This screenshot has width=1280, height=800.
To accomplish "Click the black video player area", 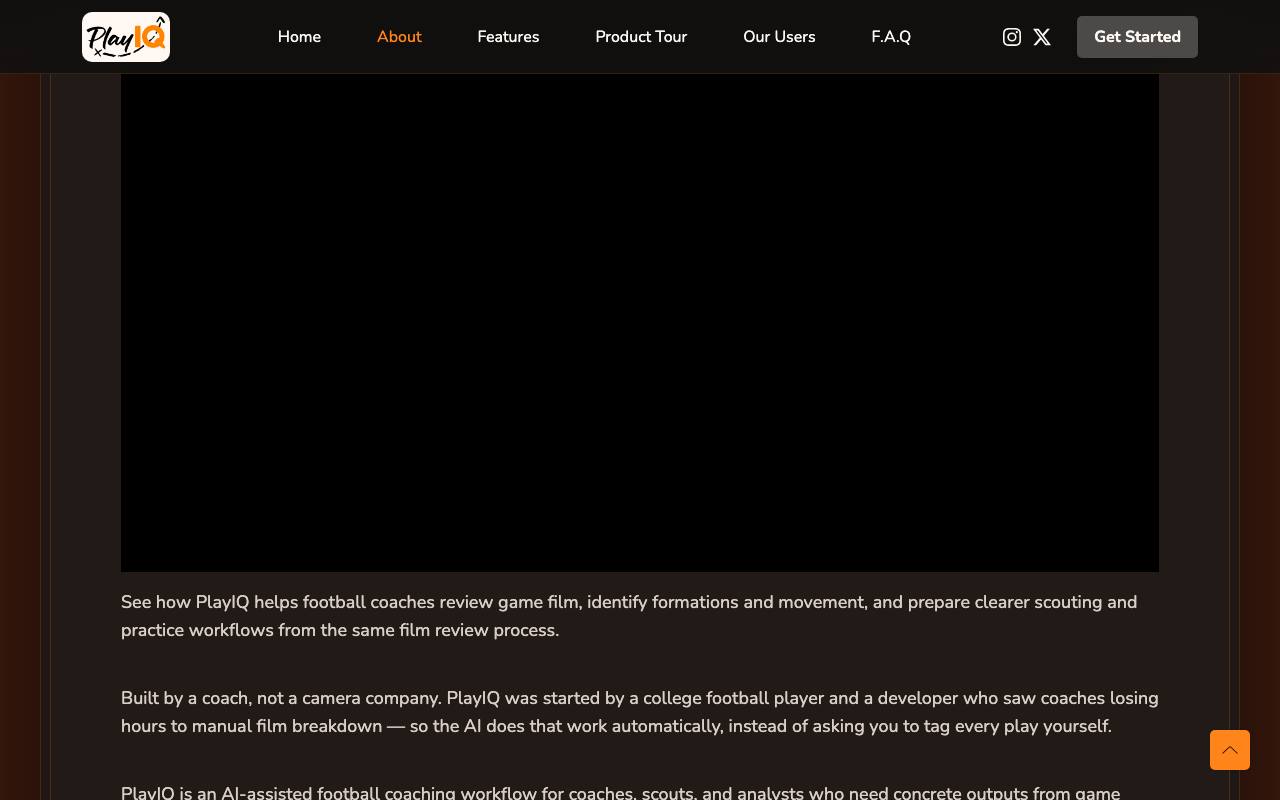I will [x=640, y=322].
